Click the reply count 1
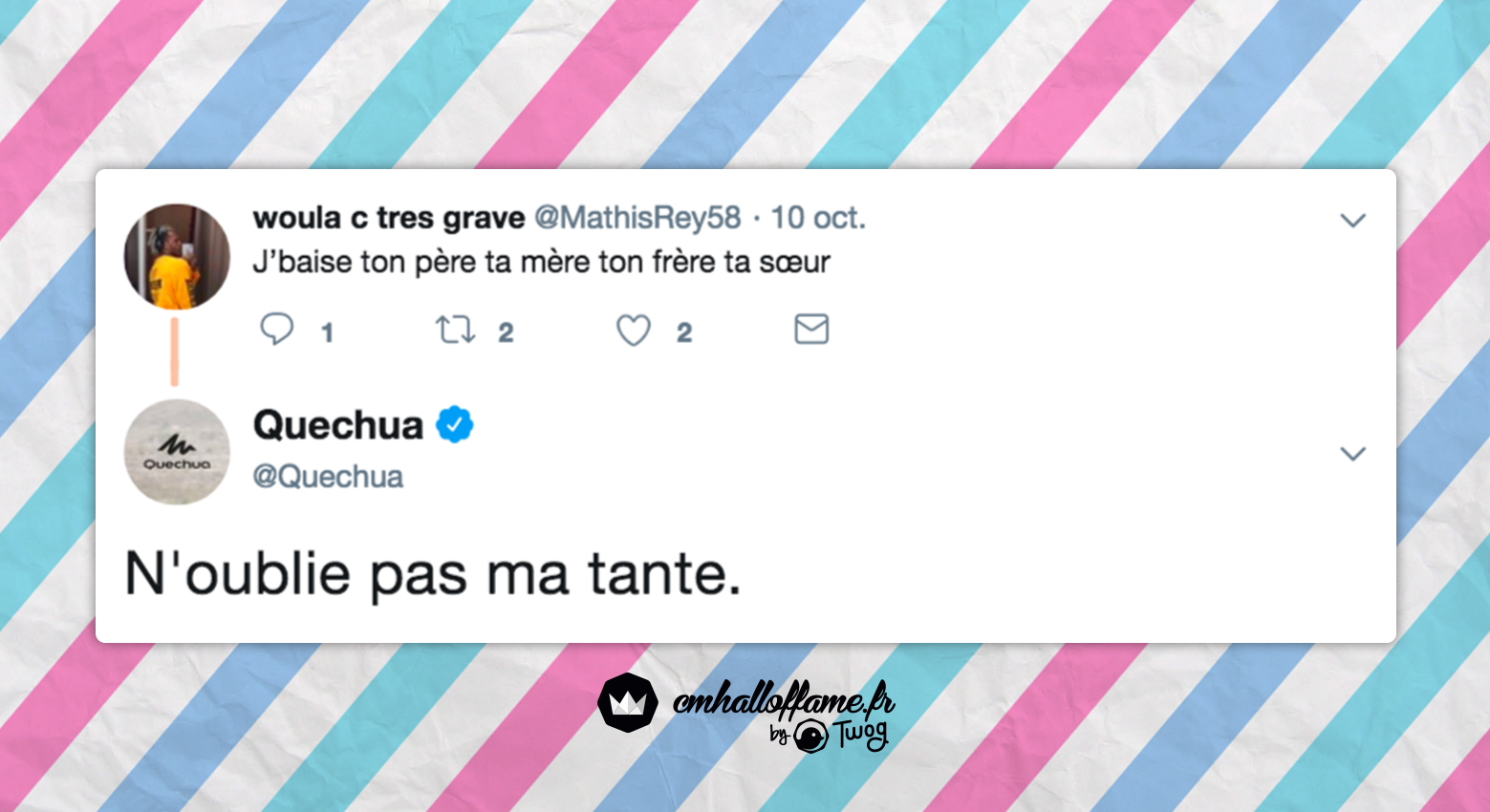 [327, 332]
